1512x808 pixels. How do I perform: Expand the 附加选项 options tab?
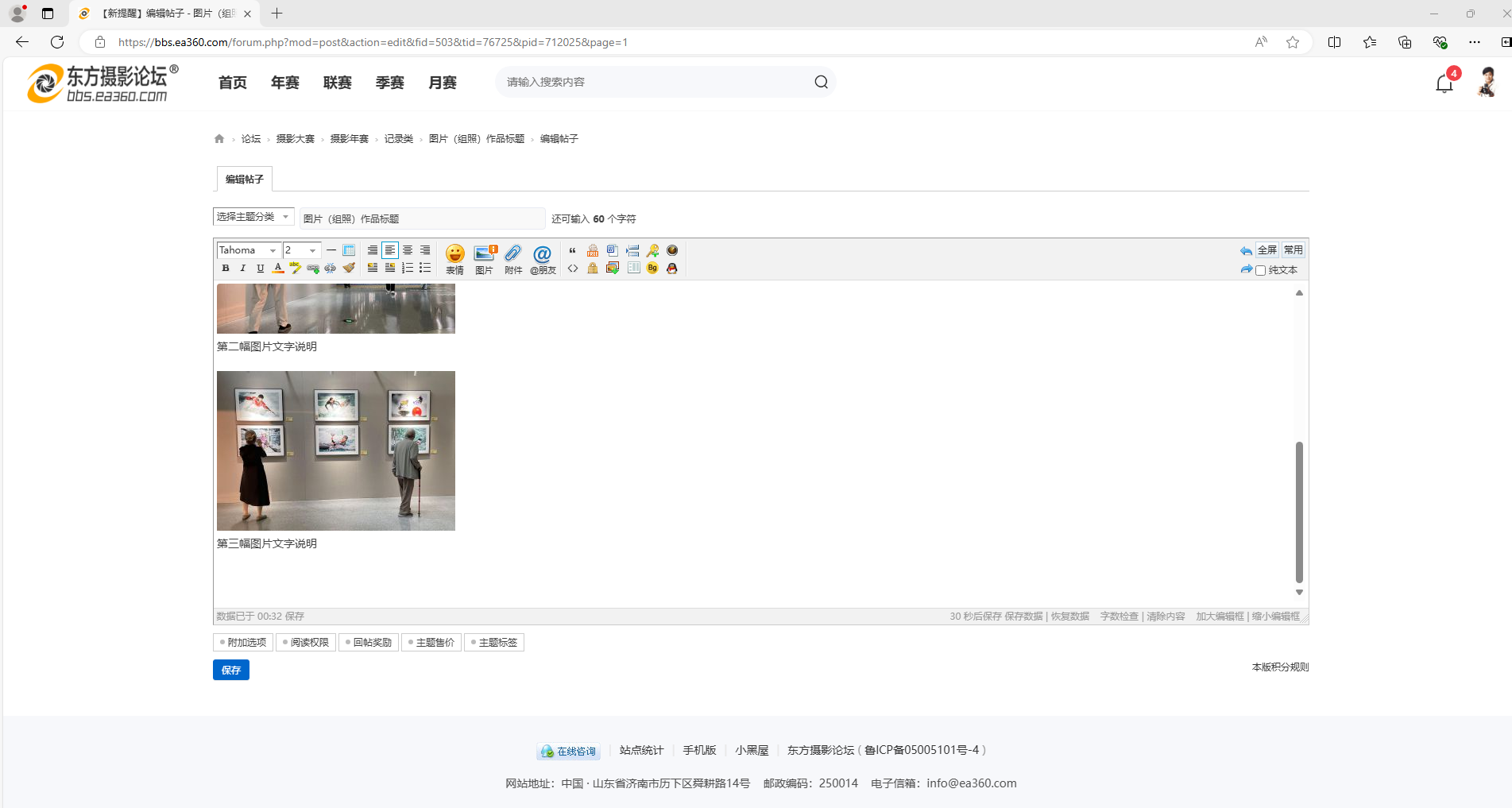pyautogui.click(x=243, y=643)
